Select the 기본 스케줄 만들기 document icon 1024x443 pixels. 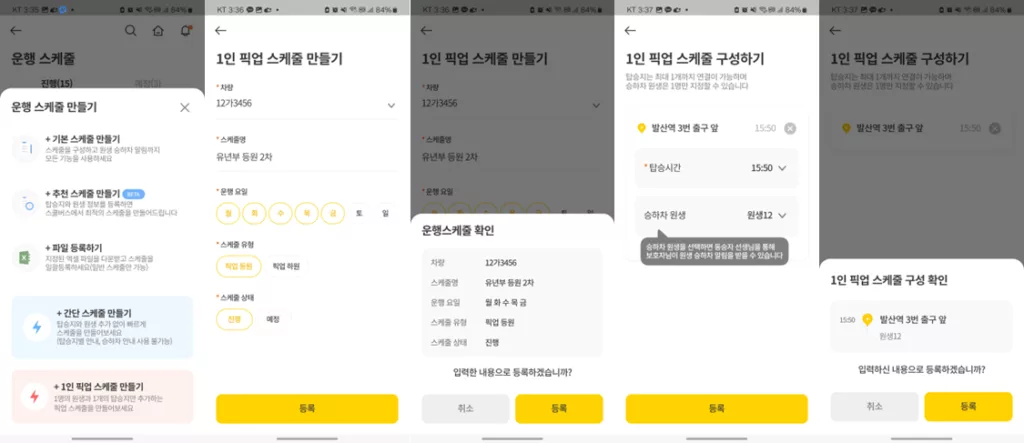[x=26, y=148]
